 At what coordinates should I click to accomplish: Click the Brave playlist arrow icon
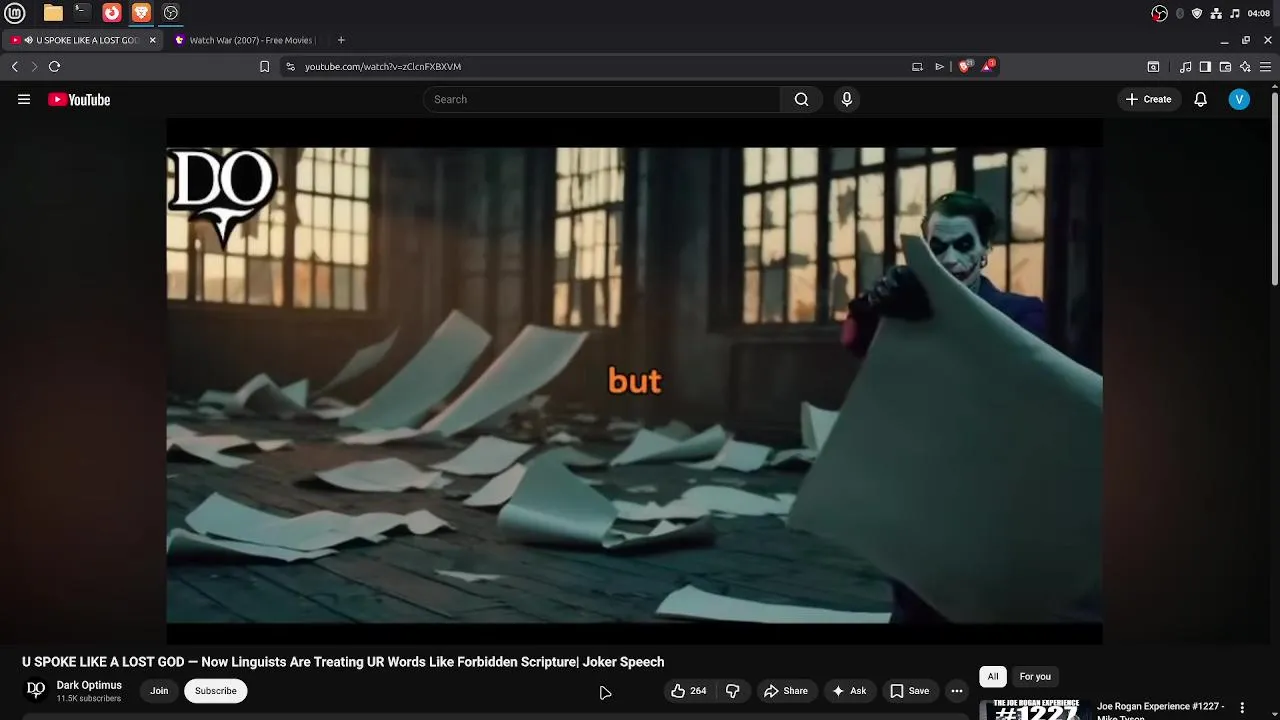(939, 66)
